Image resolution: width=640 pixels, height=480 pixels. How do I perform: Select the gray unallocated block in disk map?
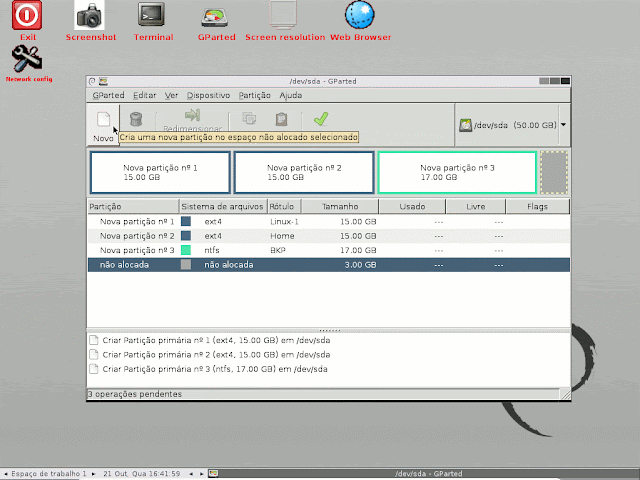pyautogui.click(x=554, y=172)
